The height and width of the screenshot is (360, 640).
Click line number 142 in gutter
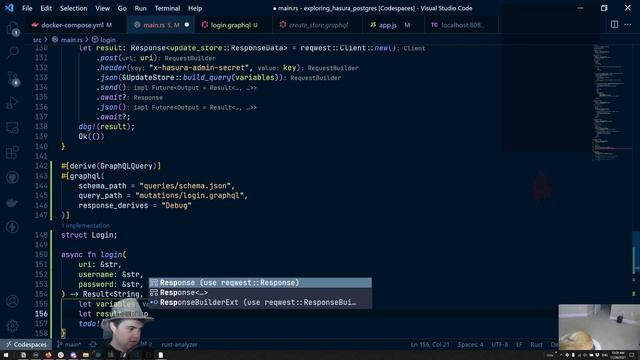[x=41, y=166]
